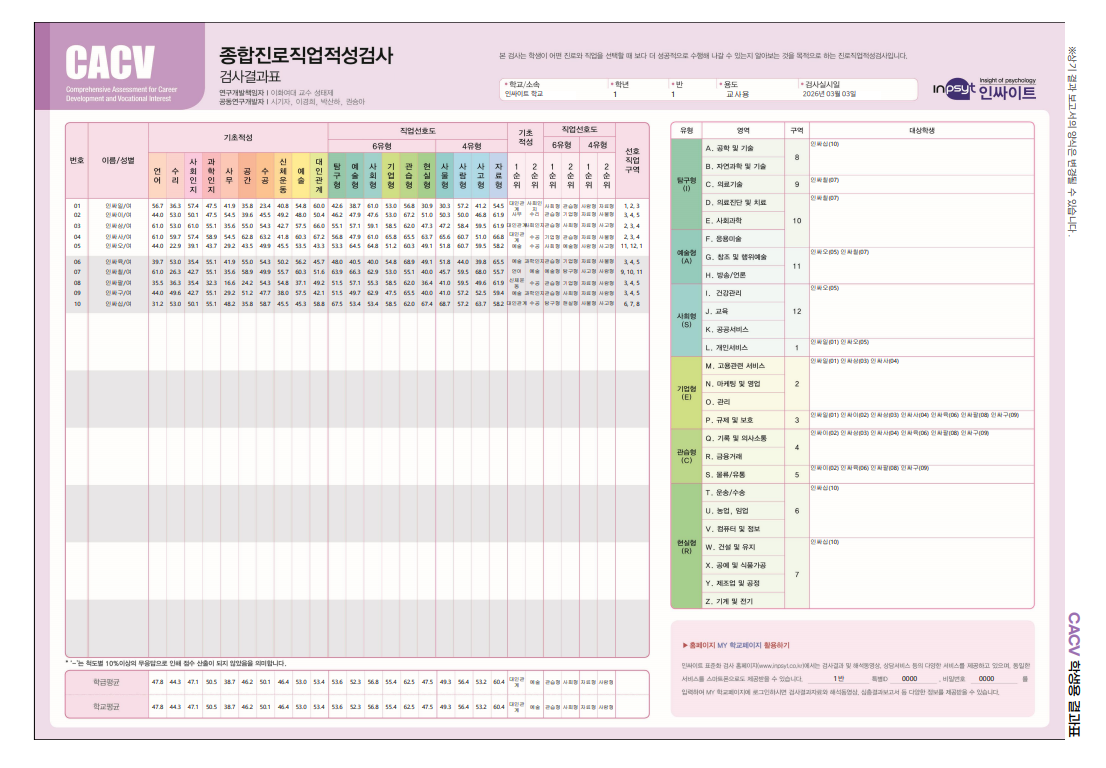Click the 기초적성 group header above 언어

(x=238, y=138)
